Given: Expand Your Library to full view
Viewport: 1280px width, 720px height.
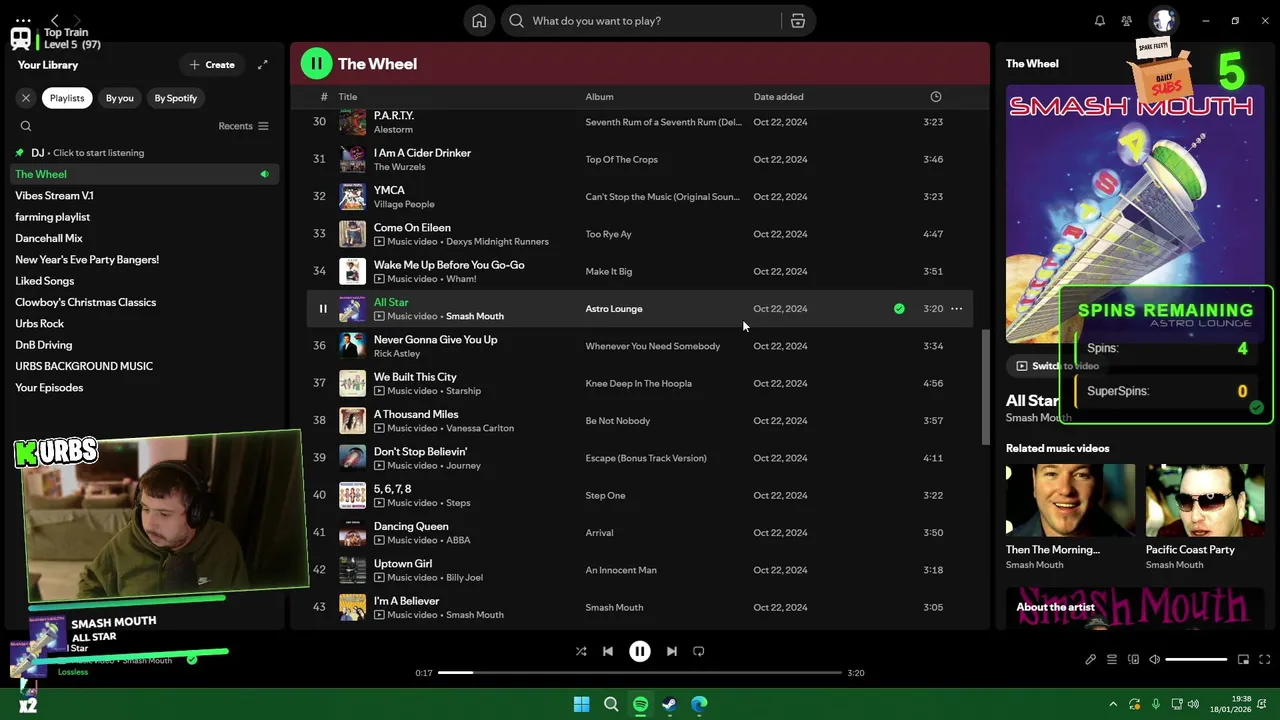Looking at the screenshot, I should coord(262,65).
